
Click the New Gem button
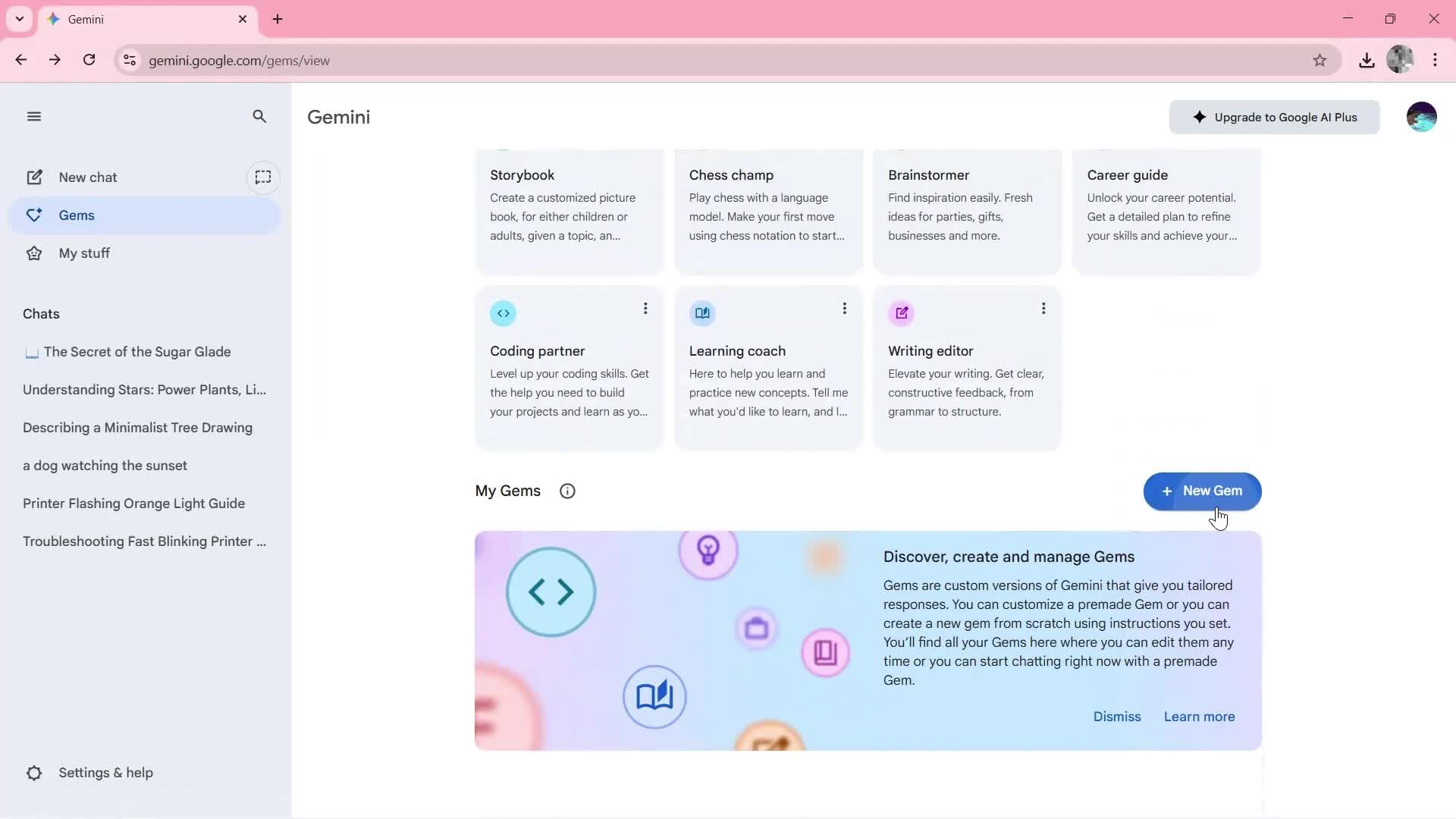[x=1201, y=491]
